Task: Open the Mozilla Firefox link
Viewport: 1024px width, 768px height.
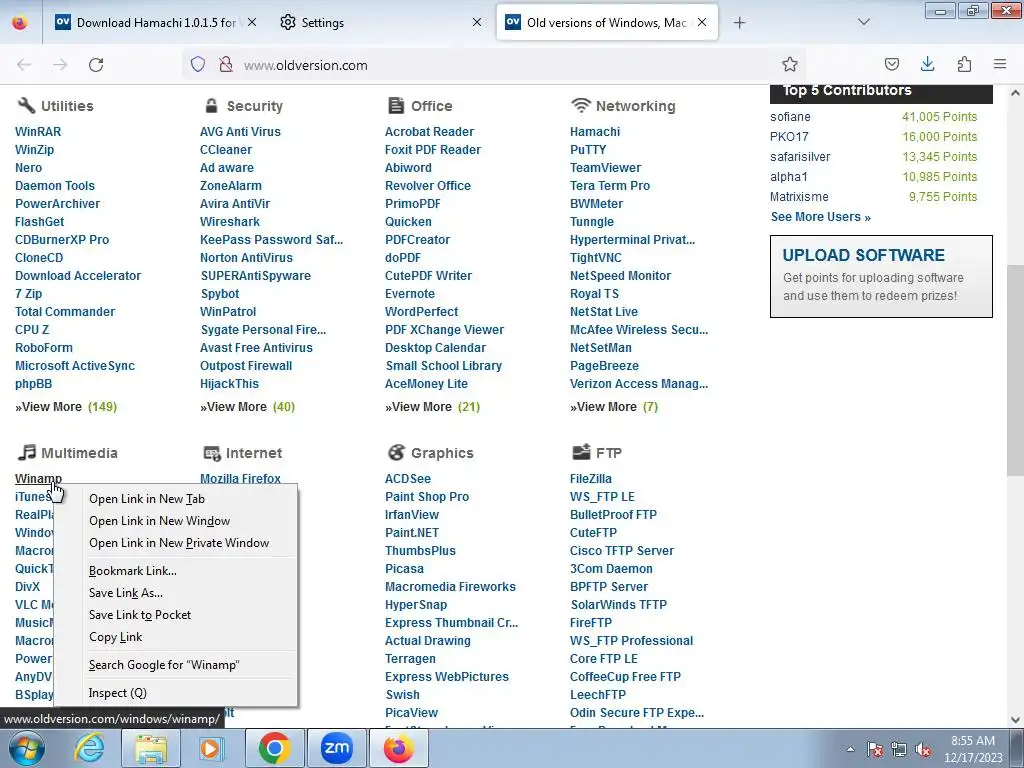Action: 240,479
